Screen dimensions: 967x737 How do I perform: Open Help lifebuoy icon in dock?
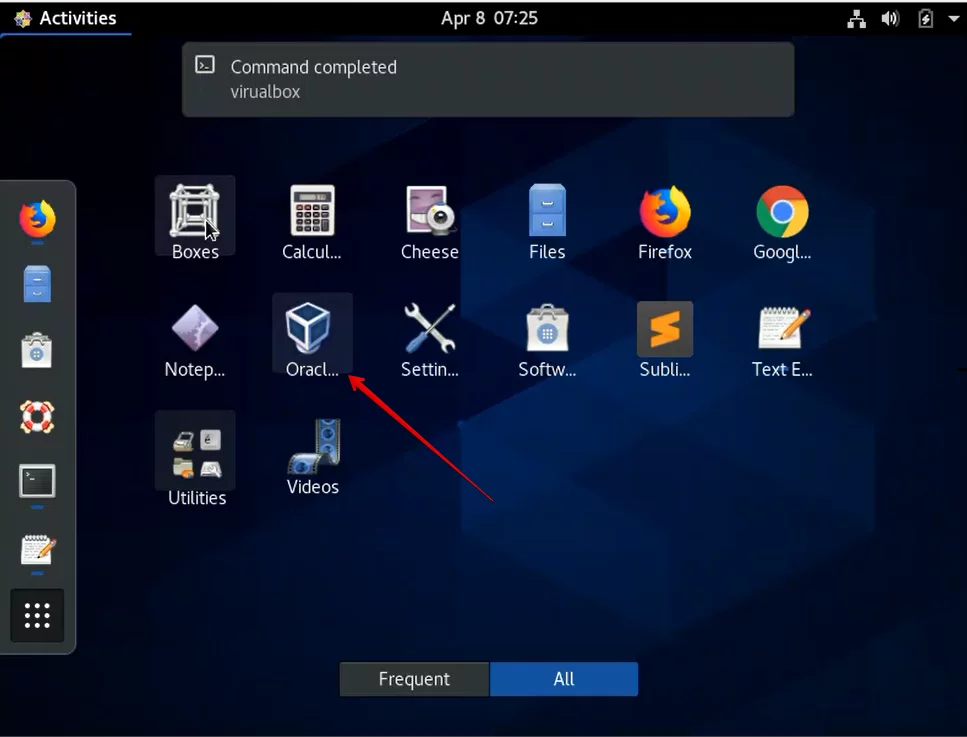[x=37, y=416]
